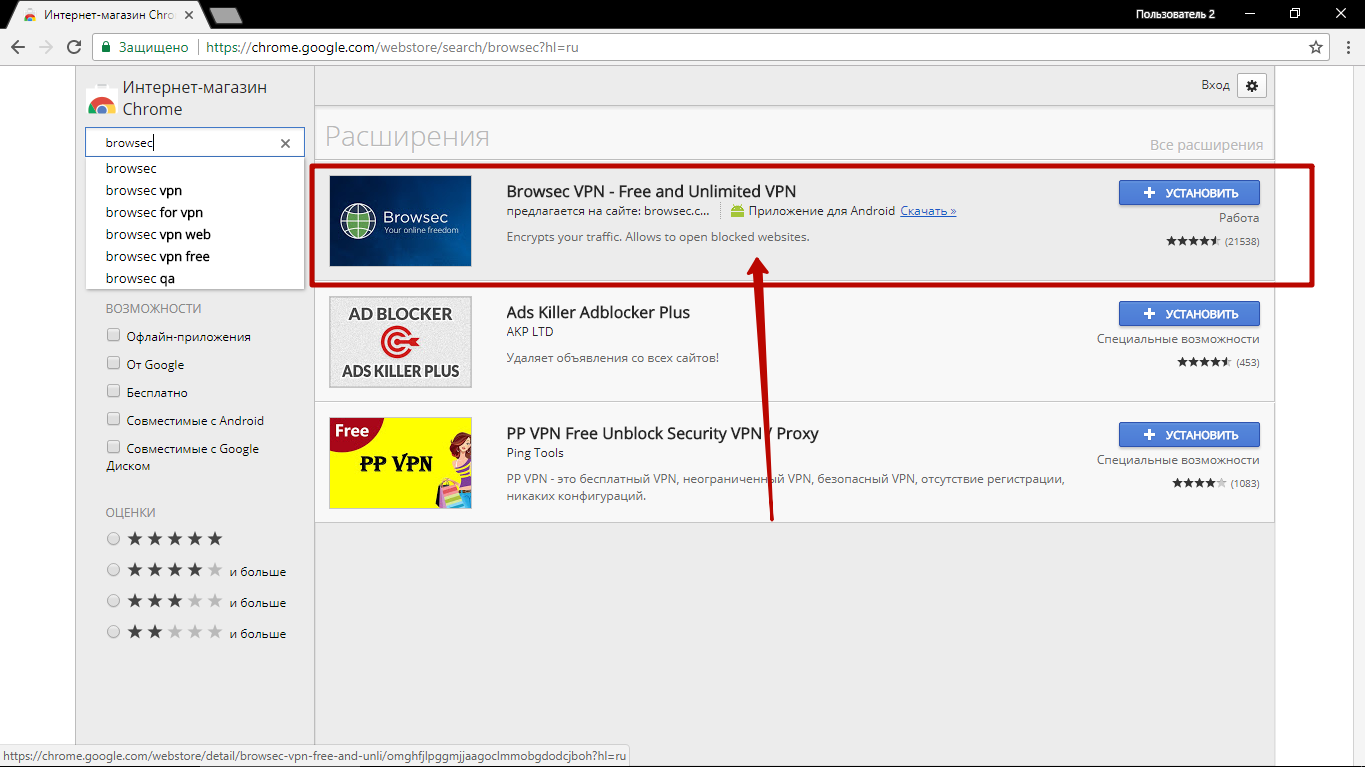Choose suggestion browsec qa
This screenshot has height=767, width=1365.
[195, 278]
